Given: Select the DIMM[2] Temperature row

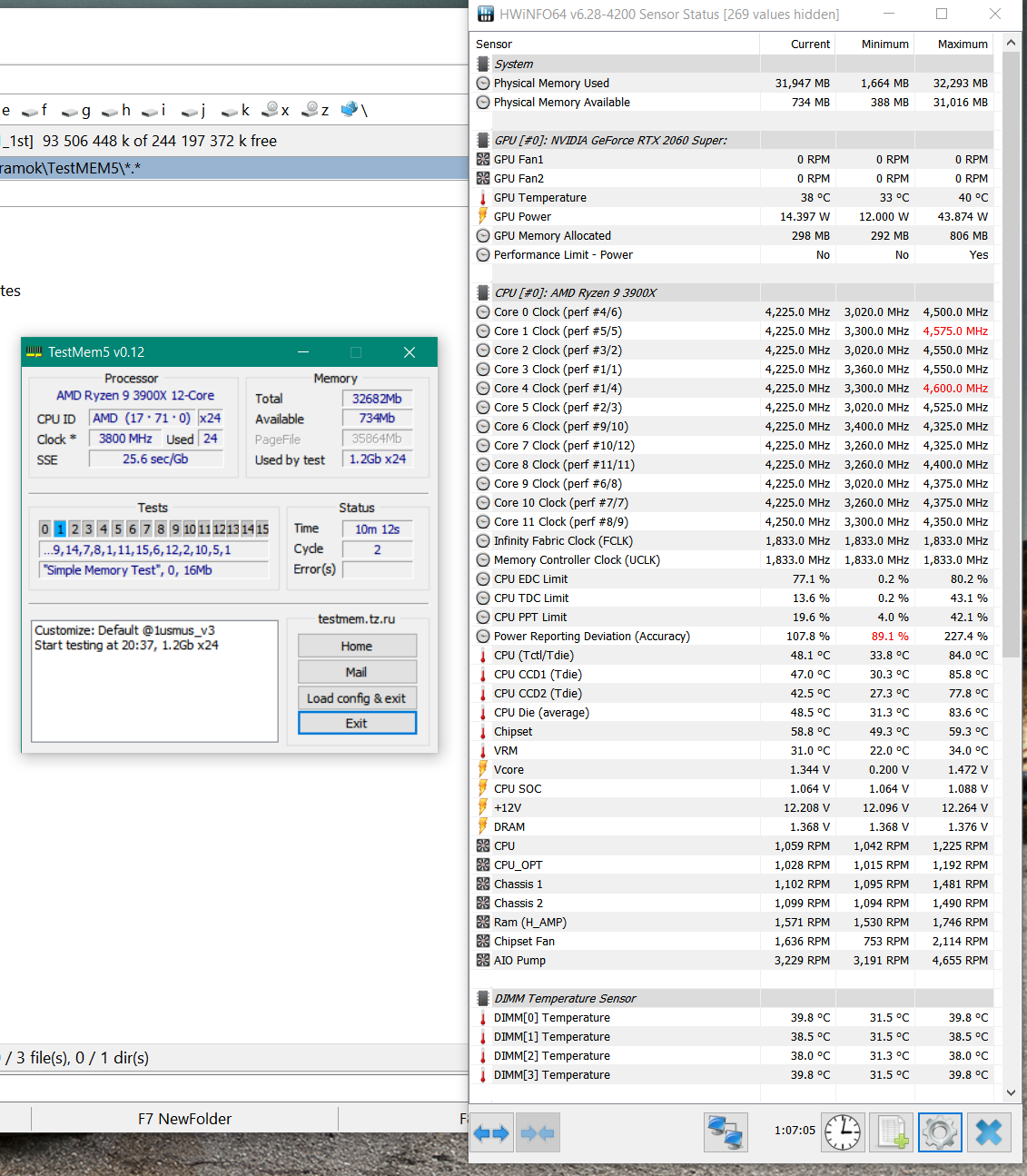Looking at the screenshot, I should [732, 1056].
